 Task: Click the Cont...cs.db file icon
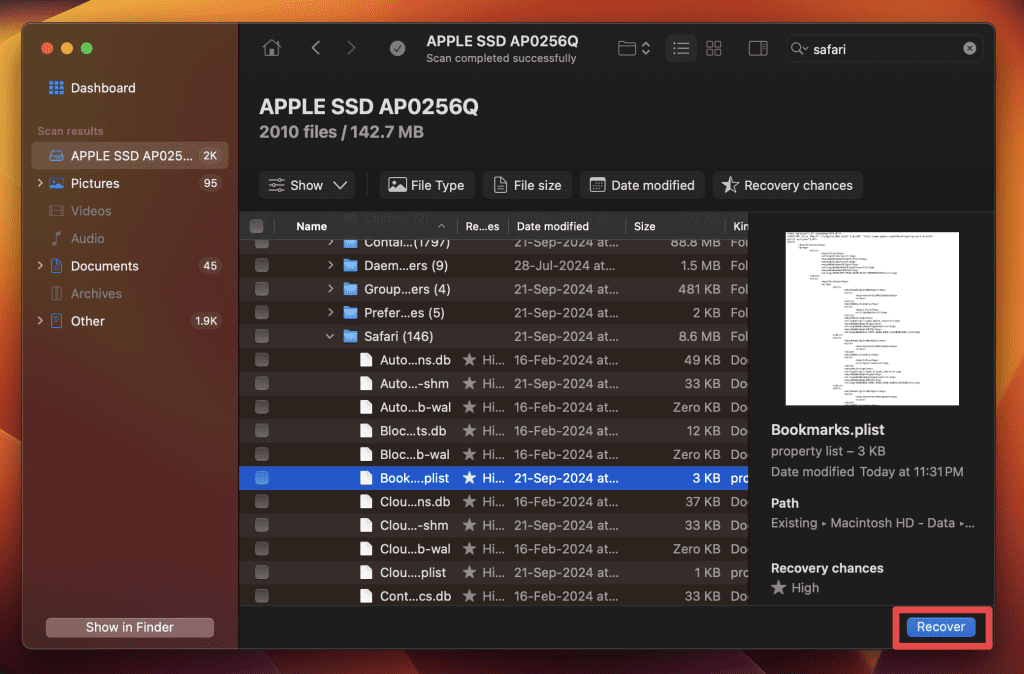(x=366, y=596)
